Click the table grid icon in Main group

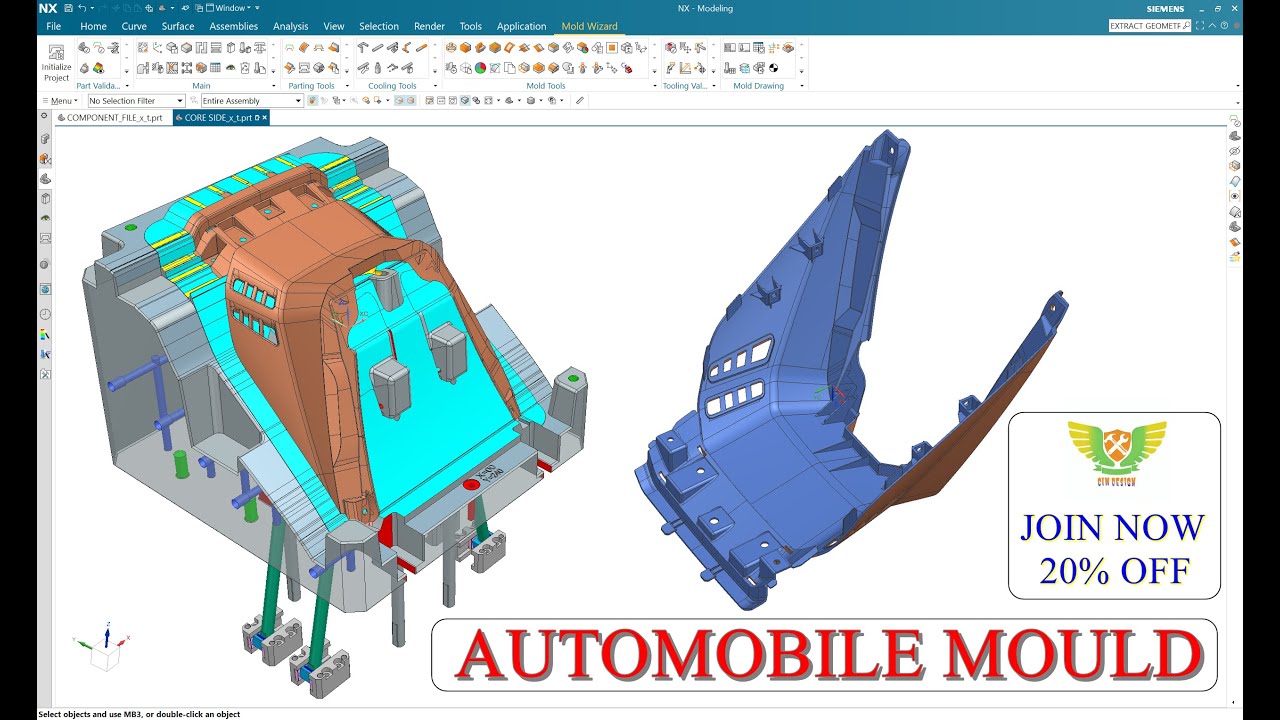pos(216,67)
